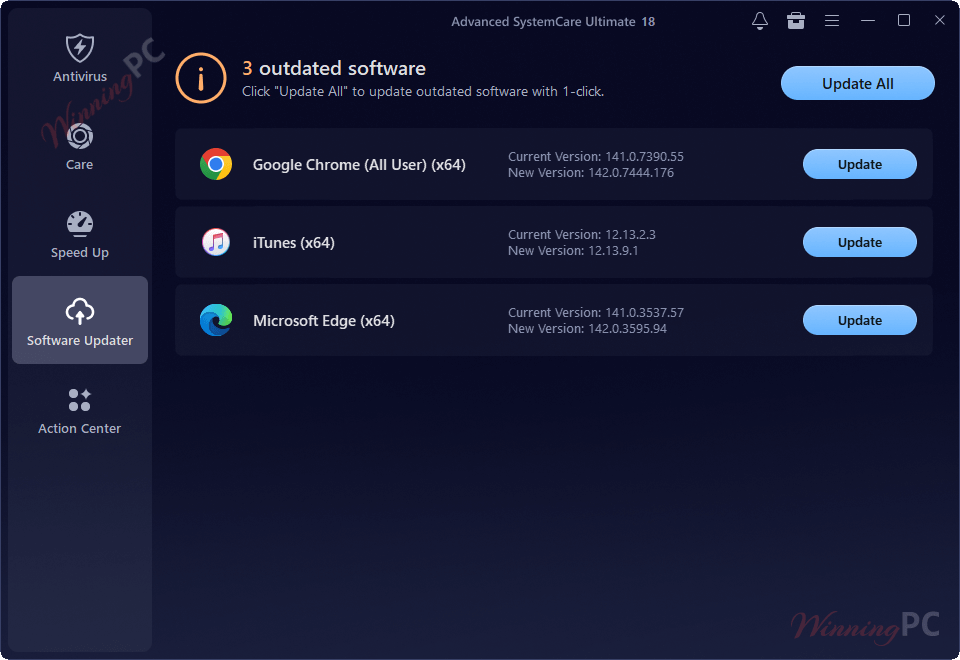Update Microsoft Edge (x64)
This screenshot has height=660, width=960.
click(x=860, y=320)
